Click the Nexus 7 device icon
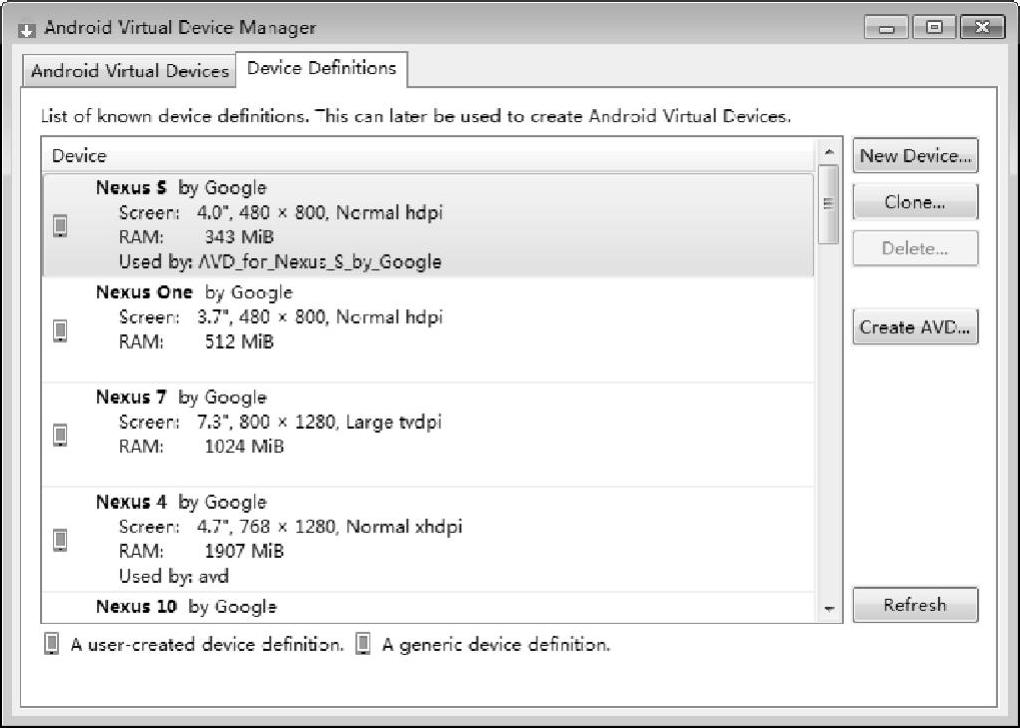The width and height of the screenshot is (1020, 728). [60, 435]
